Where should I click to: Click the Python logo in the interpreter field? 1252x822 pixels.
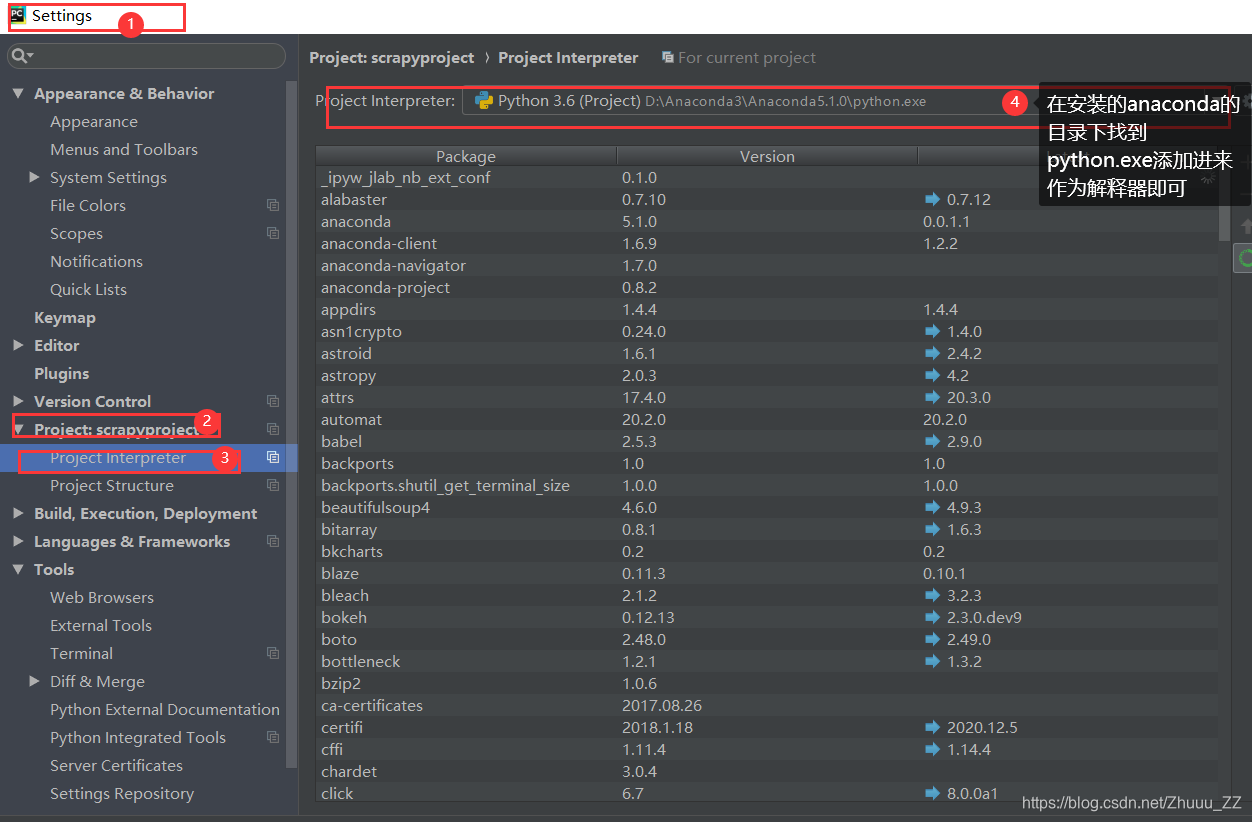coord(484,101)
